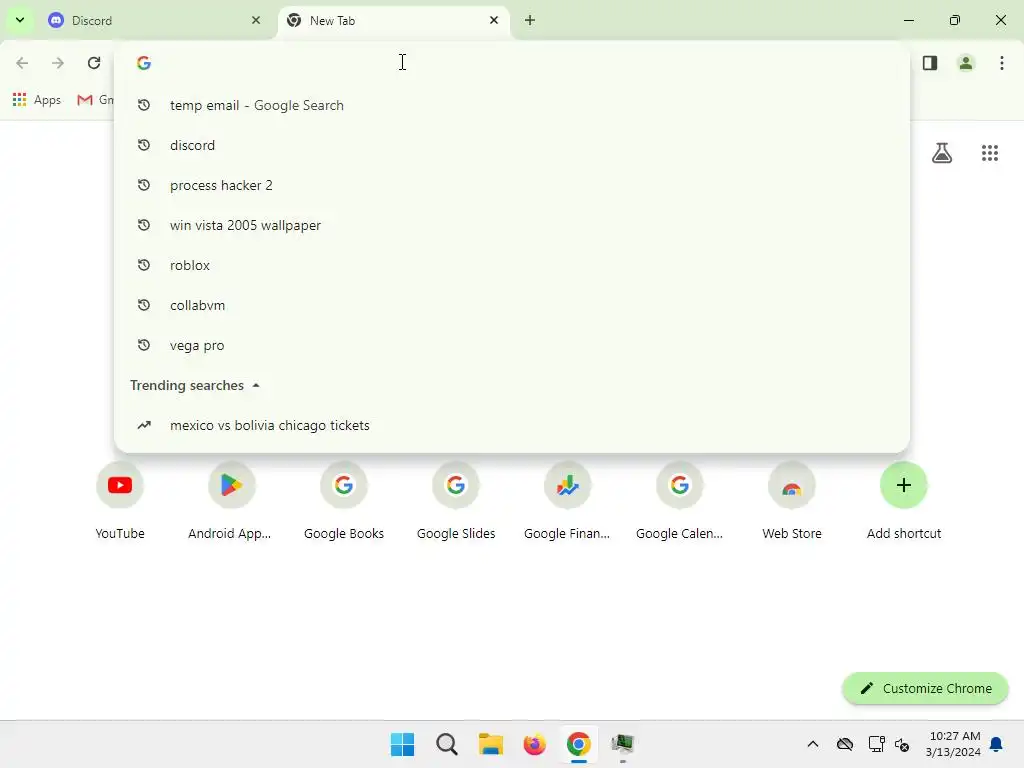The height and width of the screenshot is (768, 1024).
Task: Open the Apps bookmark
Action: click(x=37, y=100)
